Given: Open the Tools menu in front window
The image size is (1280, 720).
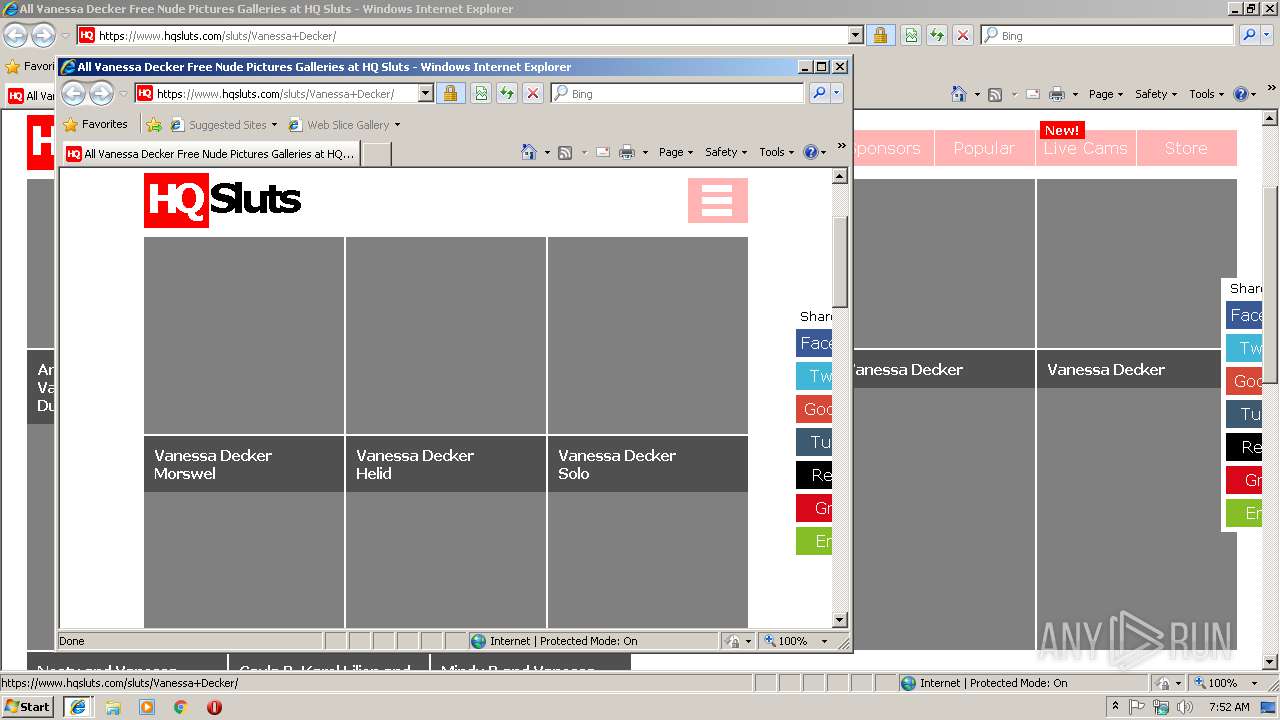Looking at the screenshot, I should pyautogui.click(x=777, y=152).
